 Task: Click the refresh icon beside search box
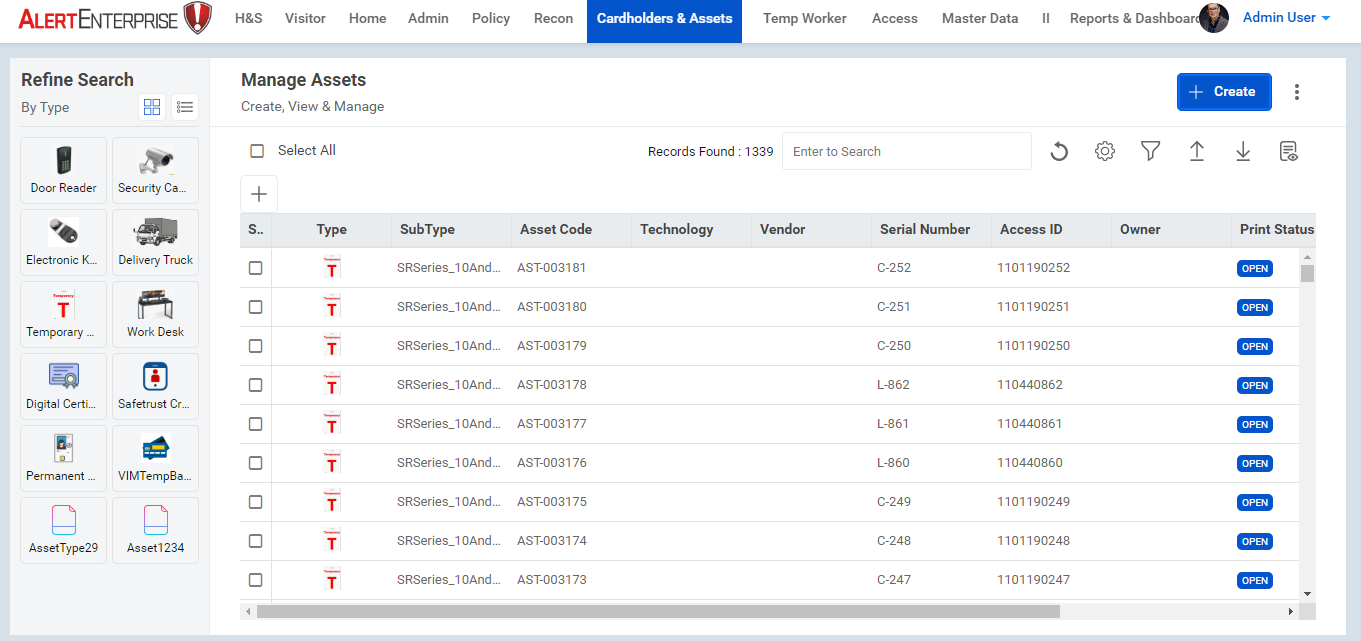(x=1059, y=152)
